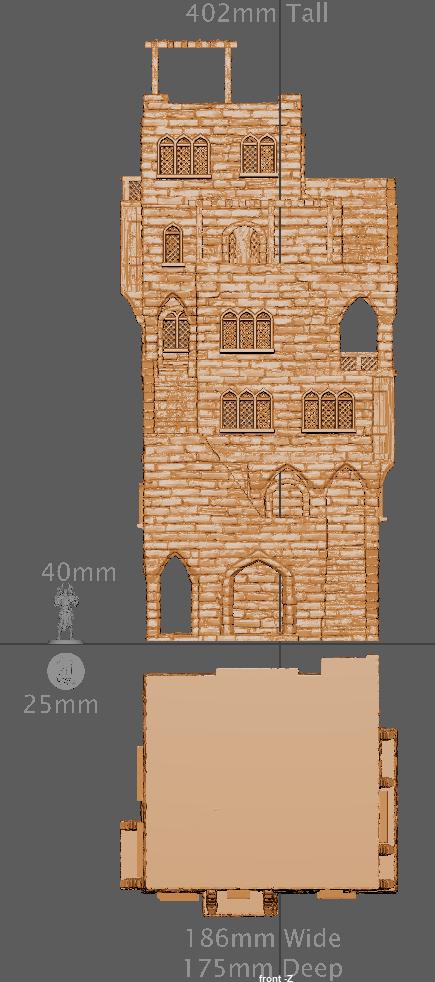Click the "25mm" base size label
This screenshot has height=982, width=435.
tap(61, 705)
